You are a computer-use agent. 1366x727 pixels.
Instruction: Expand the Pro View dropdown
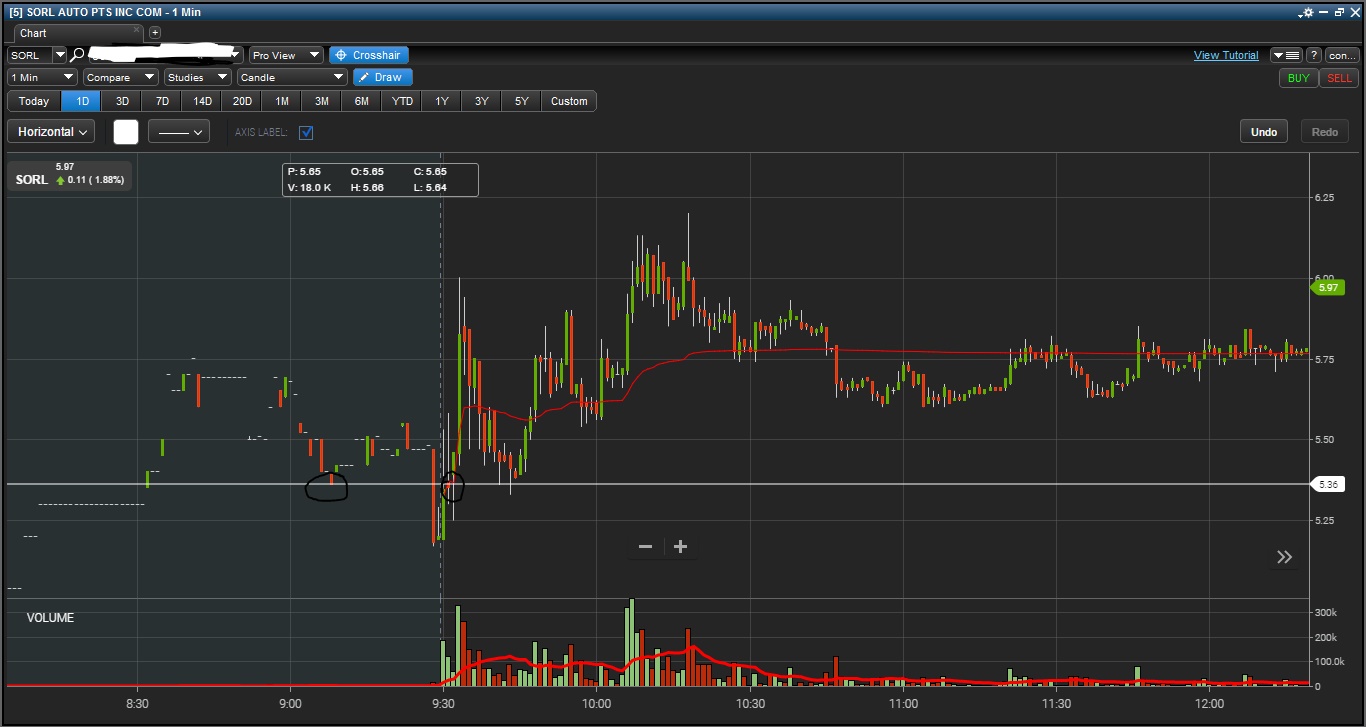pyautogui.click(x=286, y=55)
